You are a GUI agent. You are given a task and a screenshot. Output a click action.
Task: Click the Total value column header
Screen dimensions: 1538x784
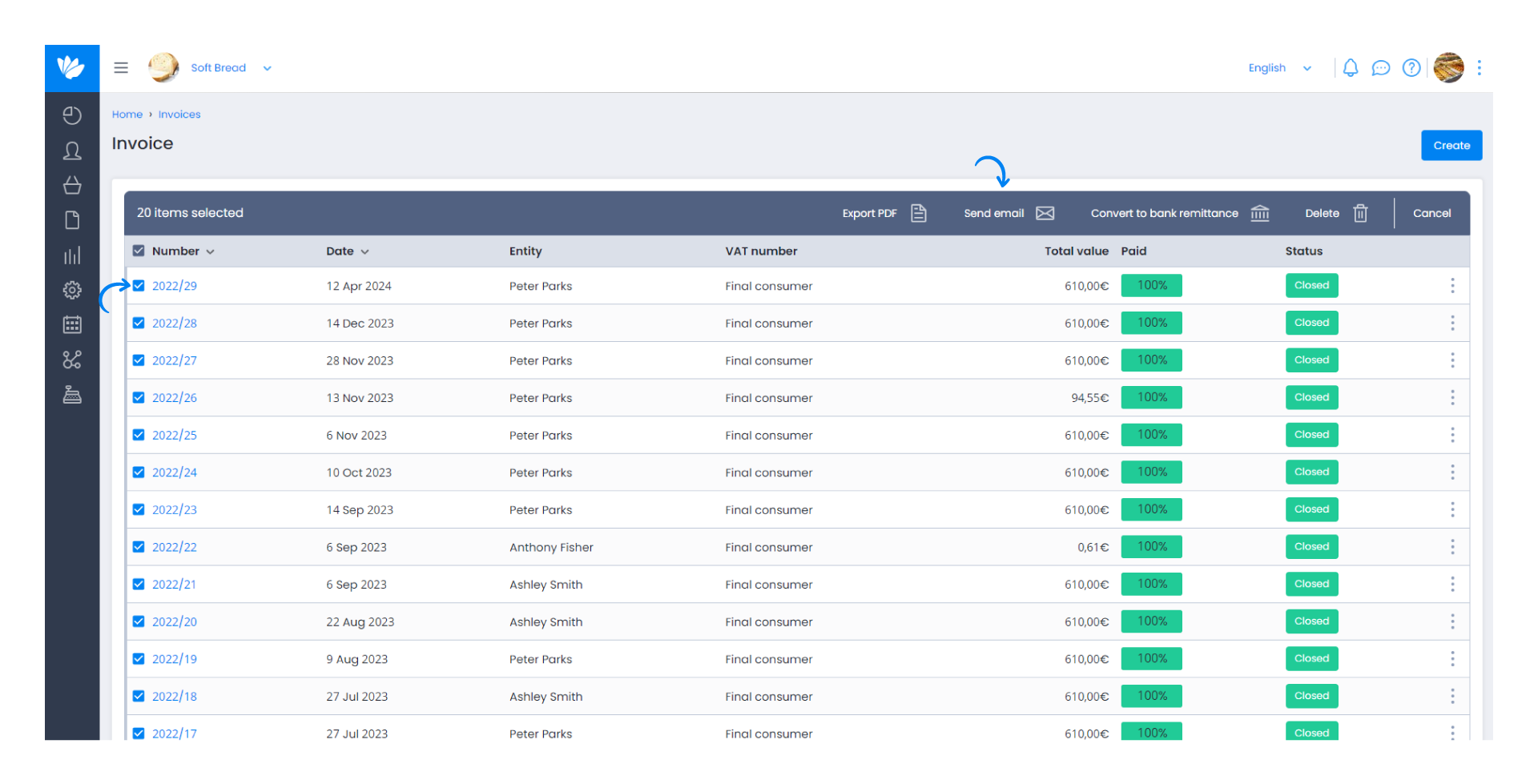tap(1076, 251)
